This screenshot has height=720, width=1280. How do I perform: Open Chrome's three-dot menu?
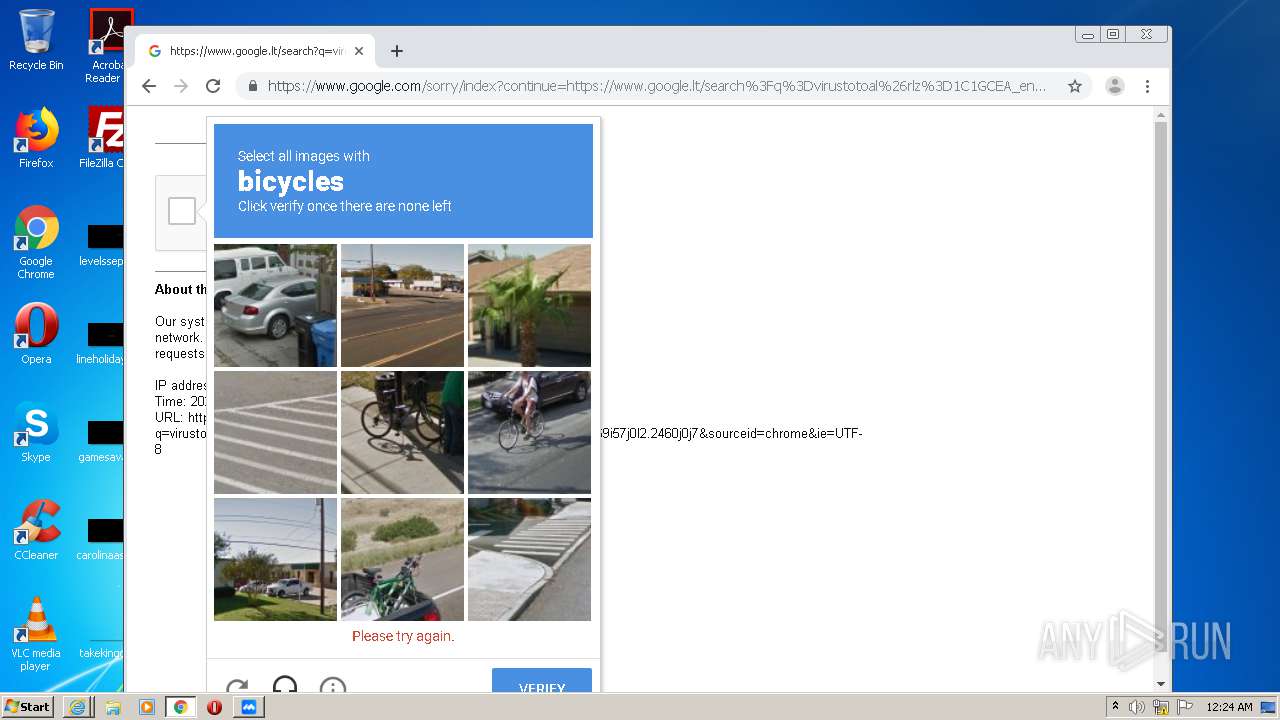(x=1147, y=86)
